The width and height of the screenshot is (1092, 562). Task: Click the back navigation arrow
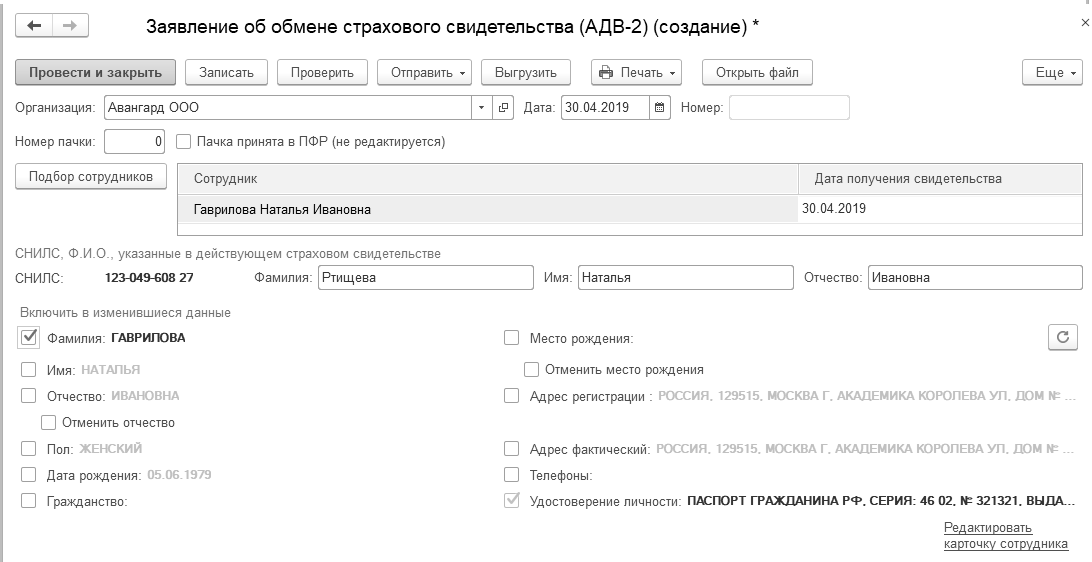point(35,26)
